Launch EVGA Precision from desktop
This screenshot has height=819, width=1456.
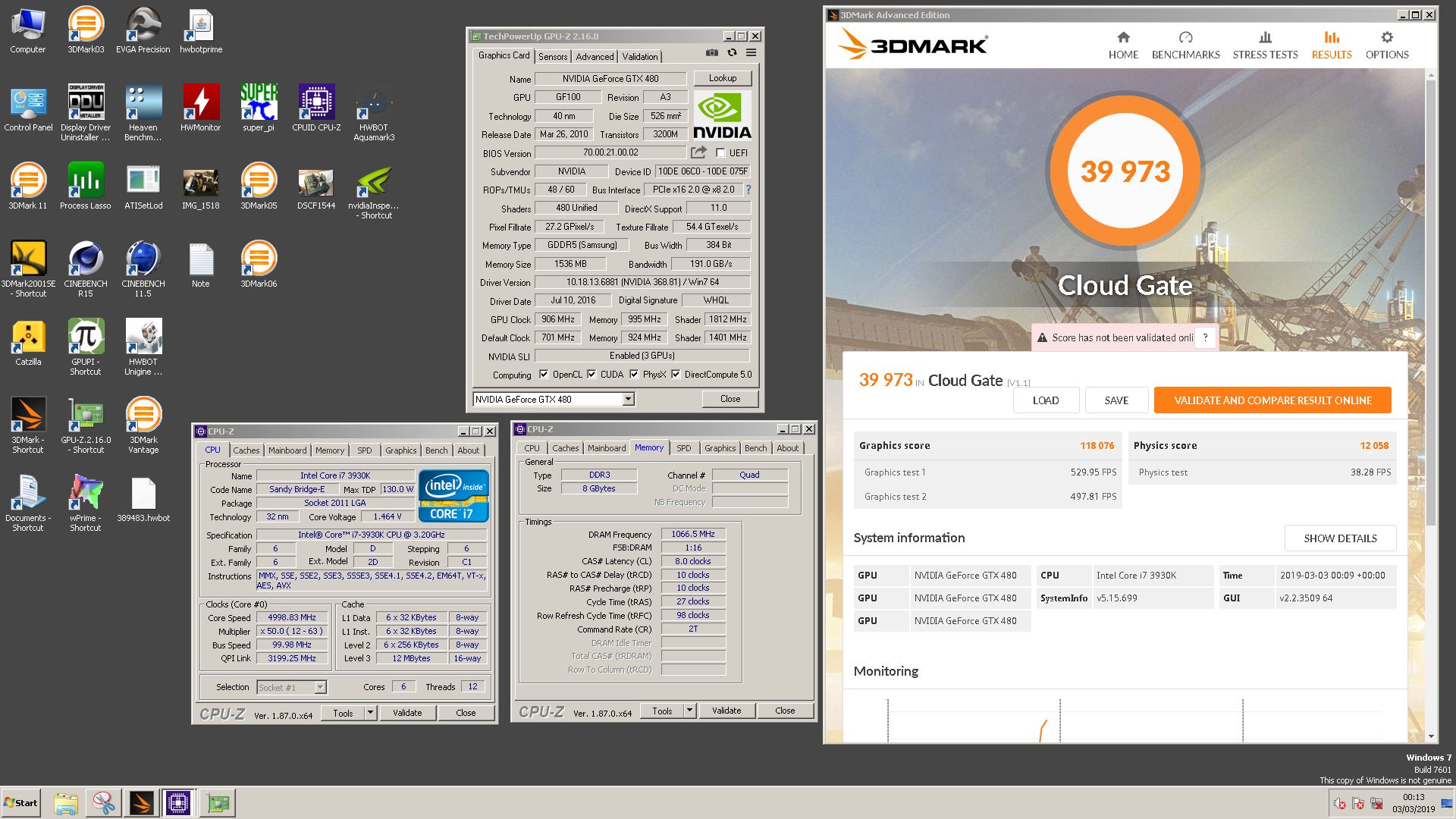[x=143, y=30]
